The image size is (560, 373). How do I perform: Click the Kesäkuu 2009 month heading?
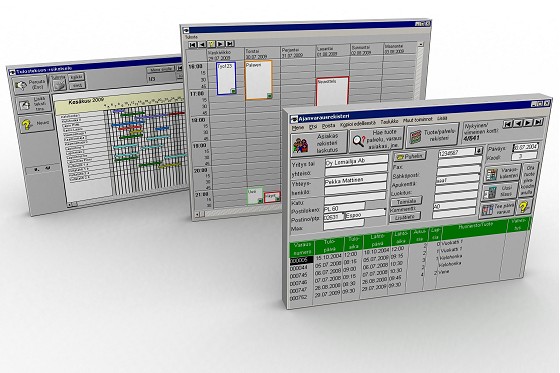pos(86,101)
